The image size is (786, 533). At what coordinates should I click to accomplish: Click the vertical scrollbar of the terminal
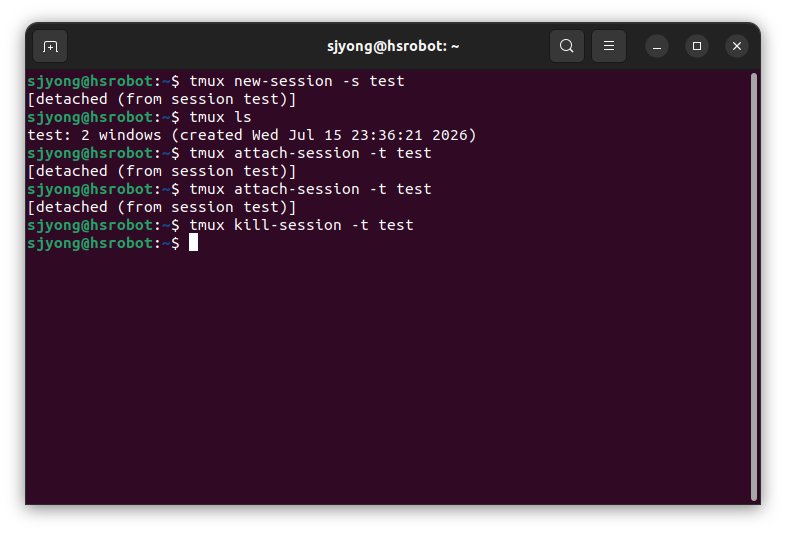pos(753,287)
